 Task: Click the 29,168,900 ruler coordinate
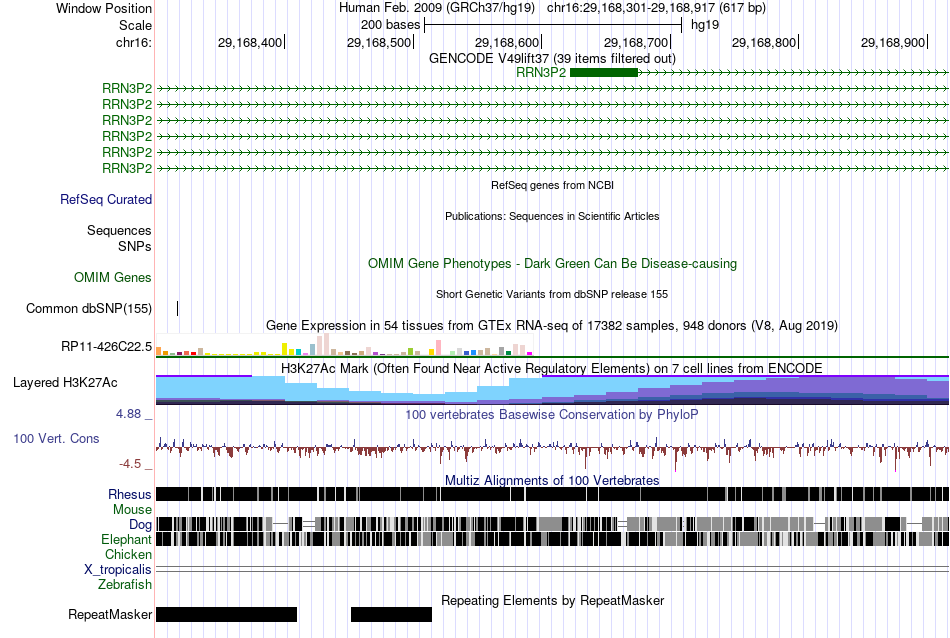coord(893,42)
